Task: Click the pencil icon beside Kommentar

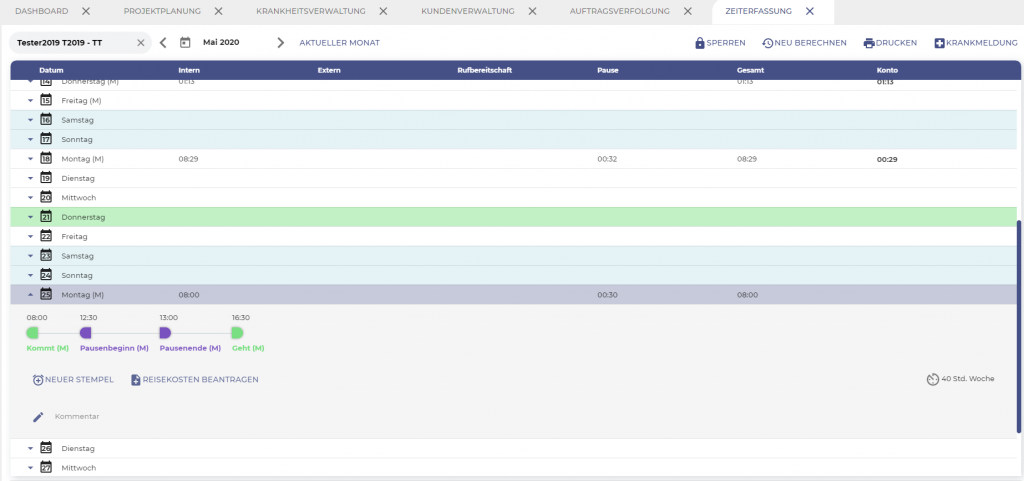Action: pyautogui.click(x=38, y=416)
